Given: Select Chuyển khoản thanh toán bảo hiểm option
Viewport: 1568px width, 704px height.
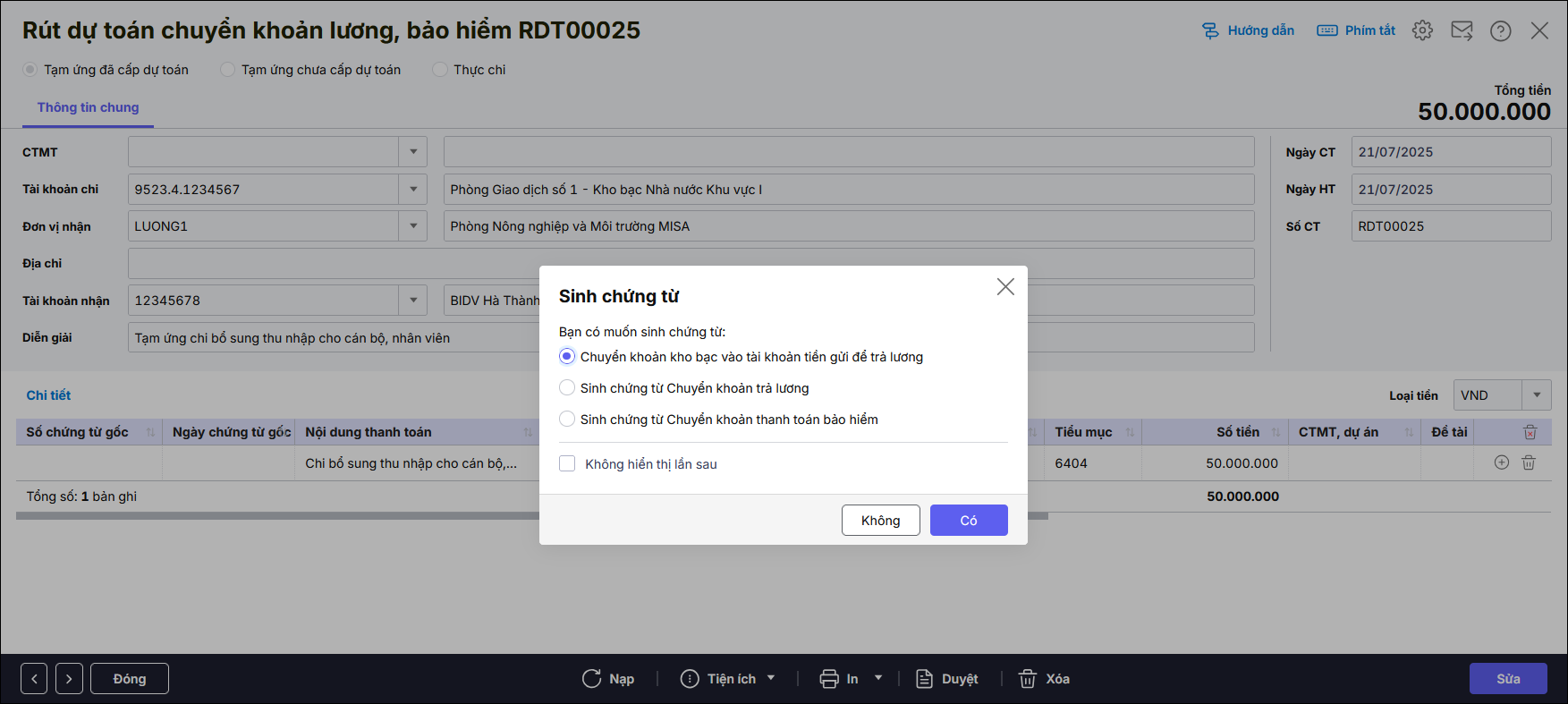Looking at the screenshot, I should [567, 420].
